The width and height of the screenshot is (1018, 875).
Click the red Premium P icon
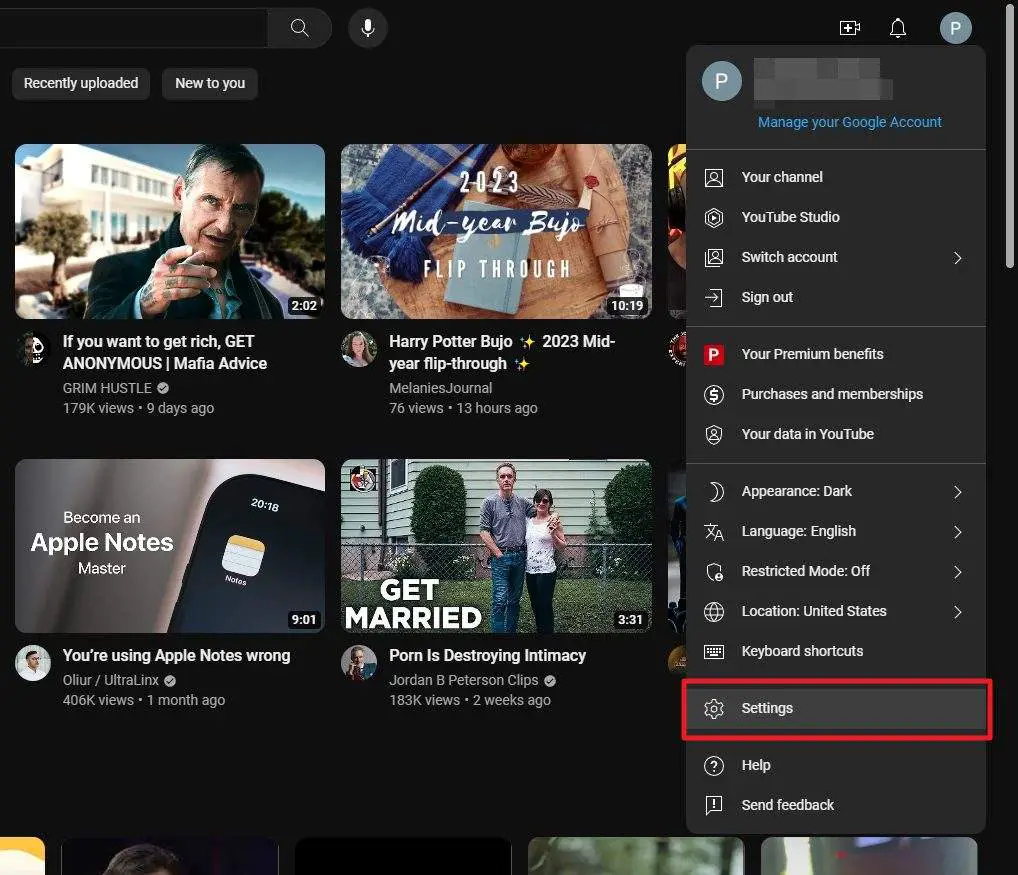pos(714,354)
